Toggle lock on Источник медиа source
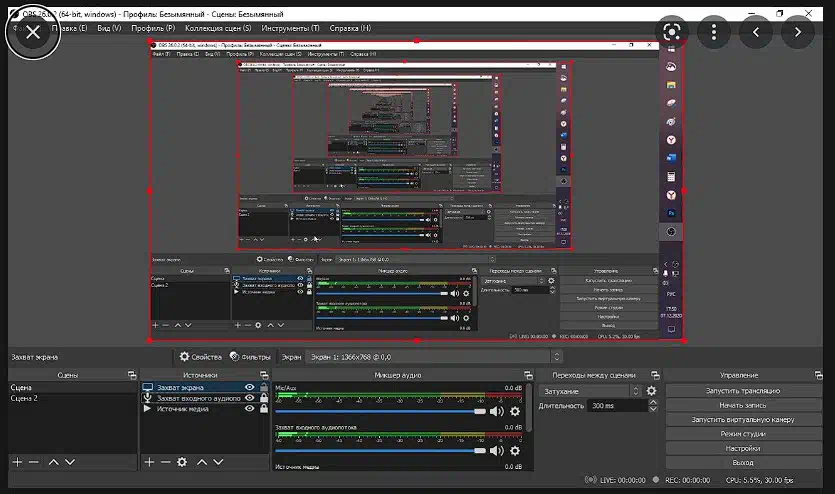The width and height of the screenshot is (835, 494). pos(264,408)
